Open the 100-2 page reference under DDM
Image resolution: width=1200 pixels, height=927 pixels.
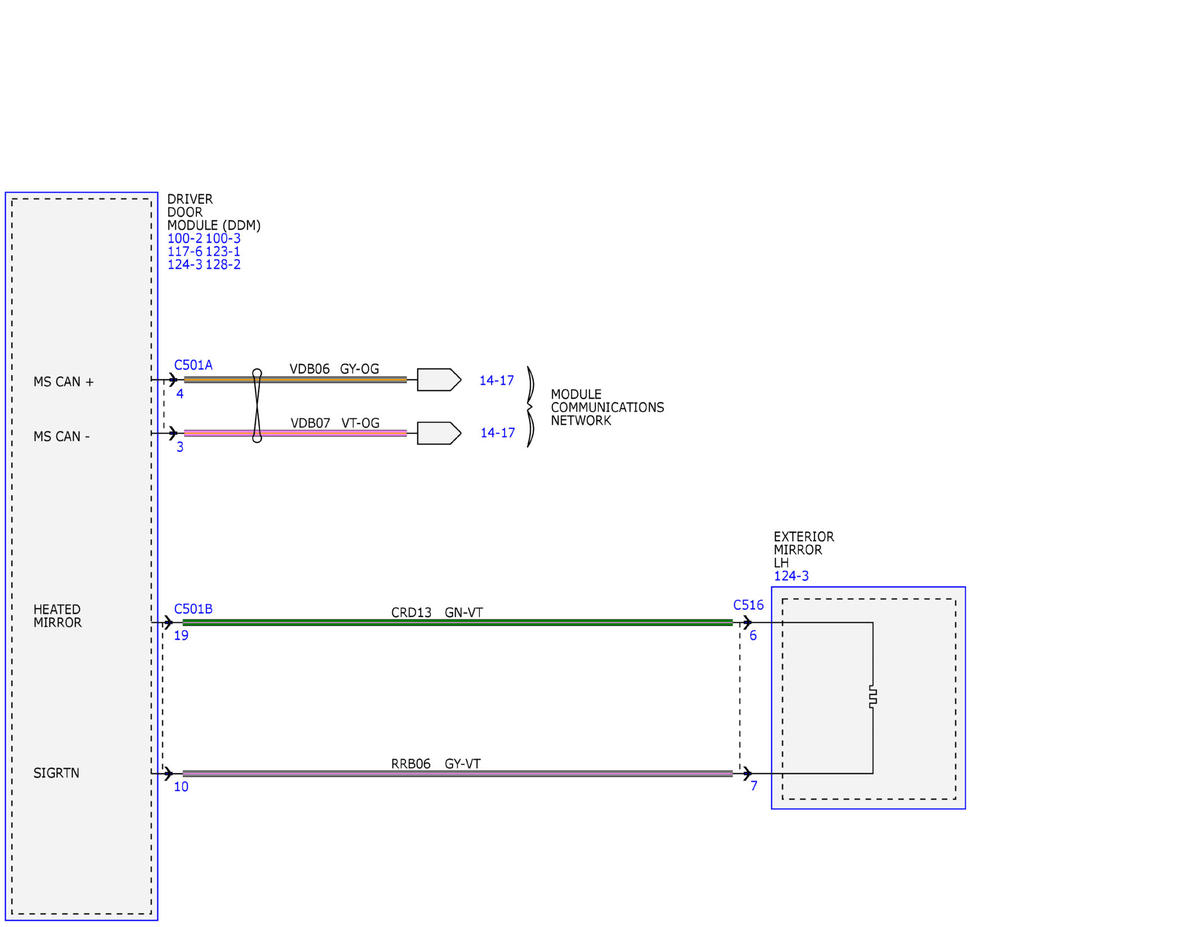pos(184,238)
